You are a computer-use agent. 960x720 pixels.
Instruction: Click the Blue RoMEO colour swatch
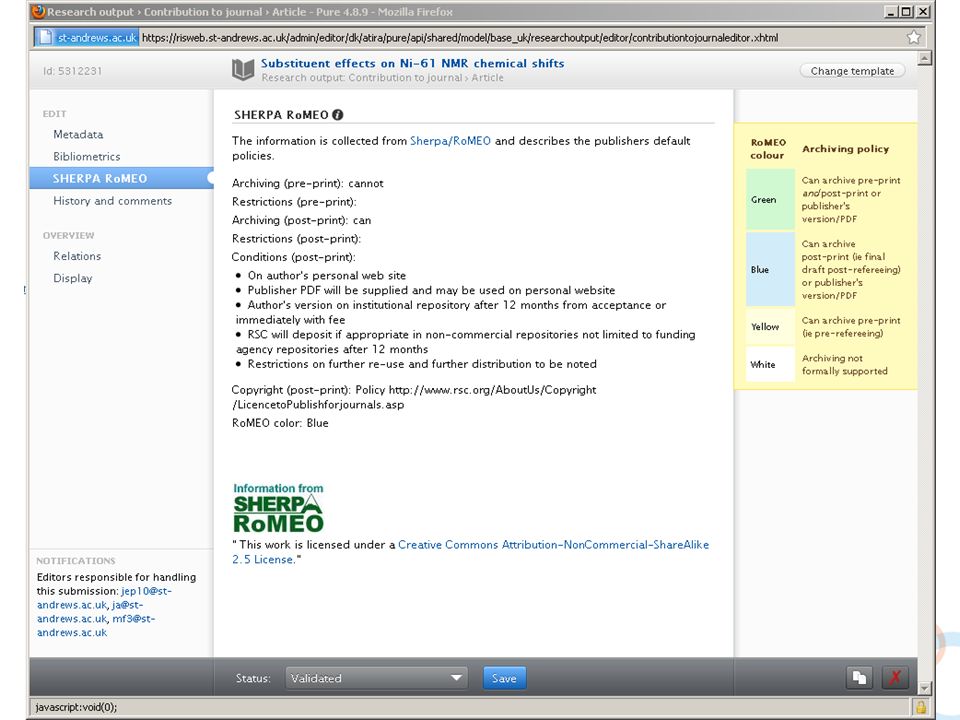pyautogui.click(x=770, y=269)
